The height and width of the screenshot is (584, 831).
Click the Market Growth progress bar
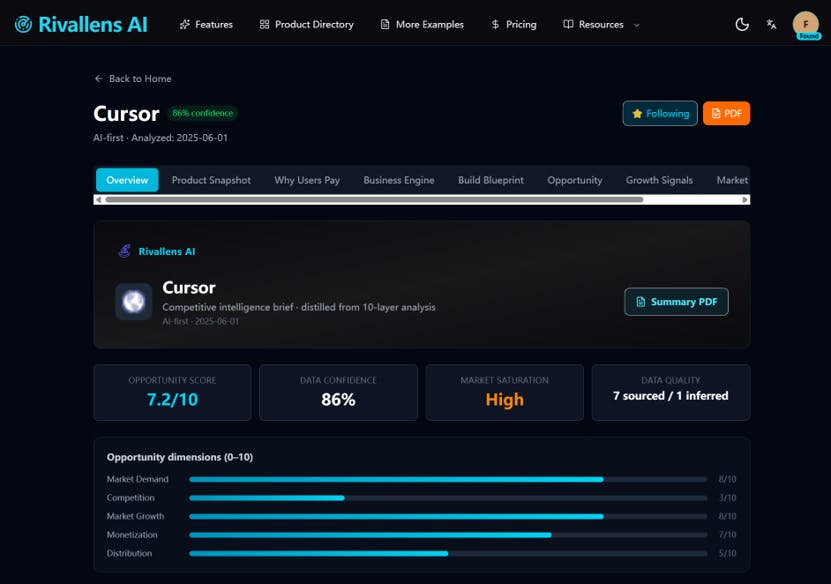click(448, 516)
